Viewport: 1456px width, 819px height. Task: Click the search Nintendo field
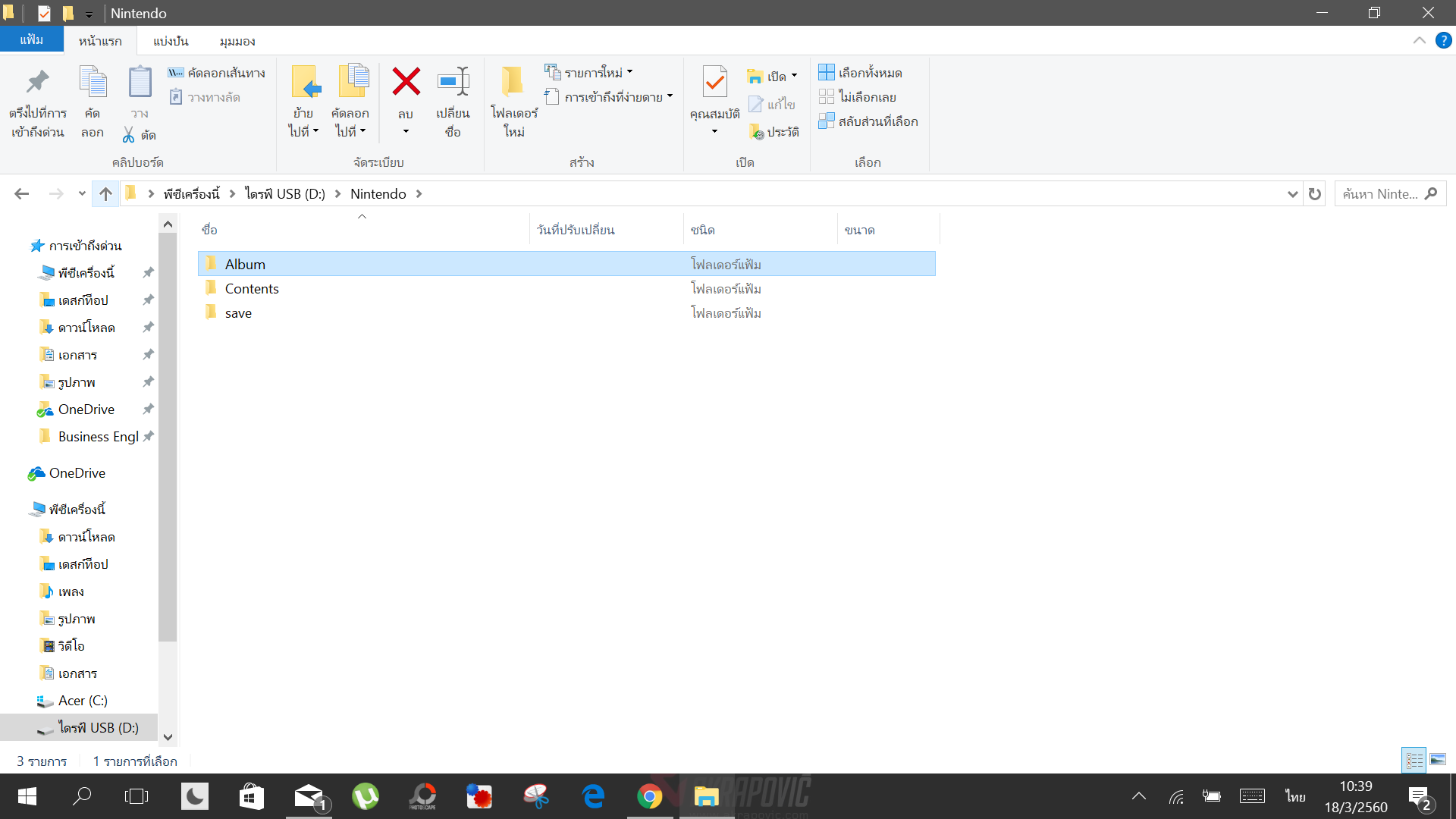coord(1390,194)
